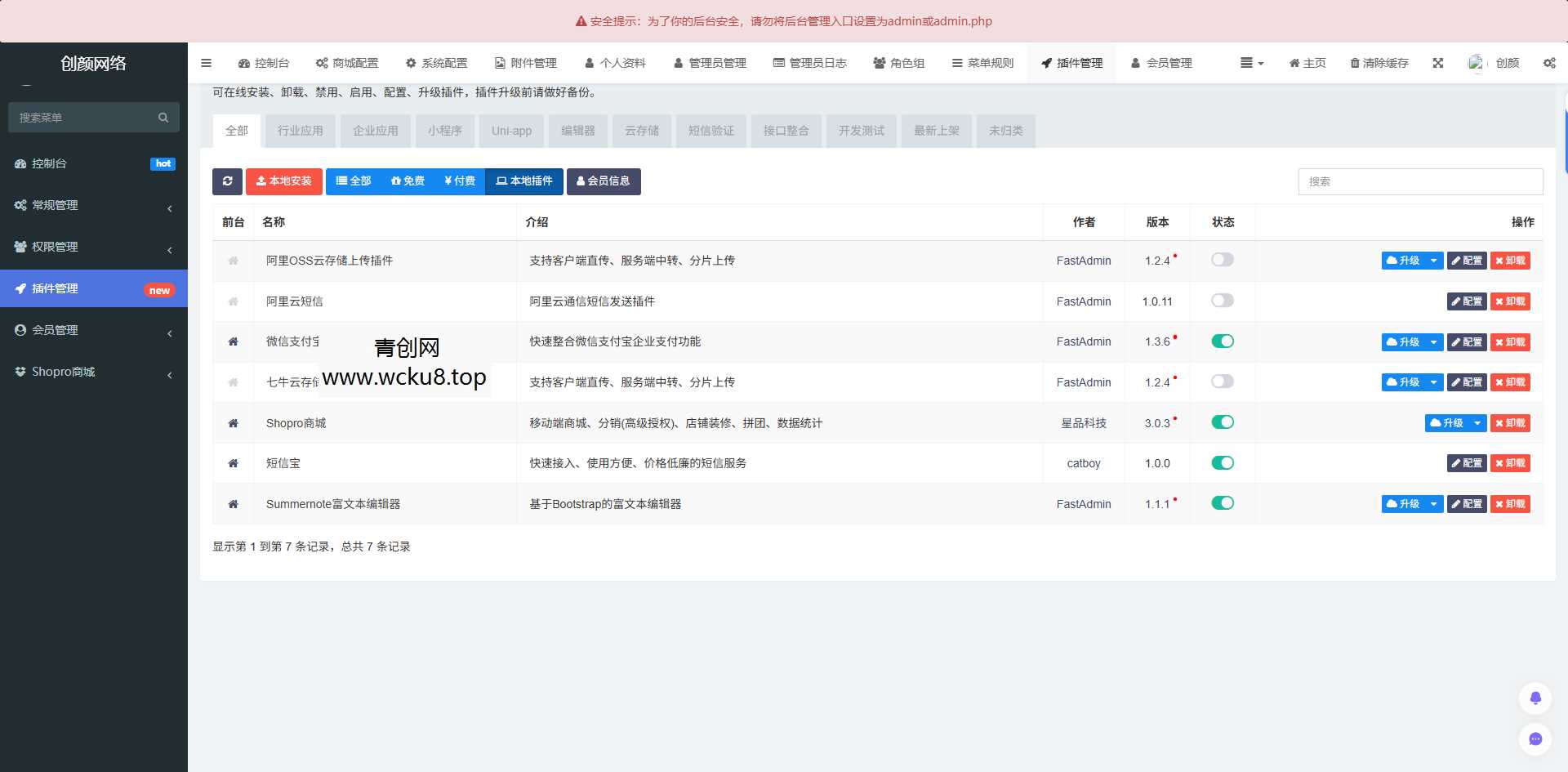Enable the 阿里云短信 plugin toggle

pyautogui.click(x=1222, y=301)
